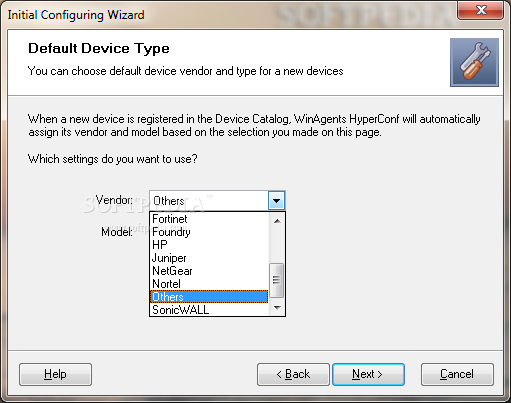The width and height of the screenshot is (511, 403).
Task: Click the wrench and screwdriver wizard icon
Action: click(x=474, y=62)
